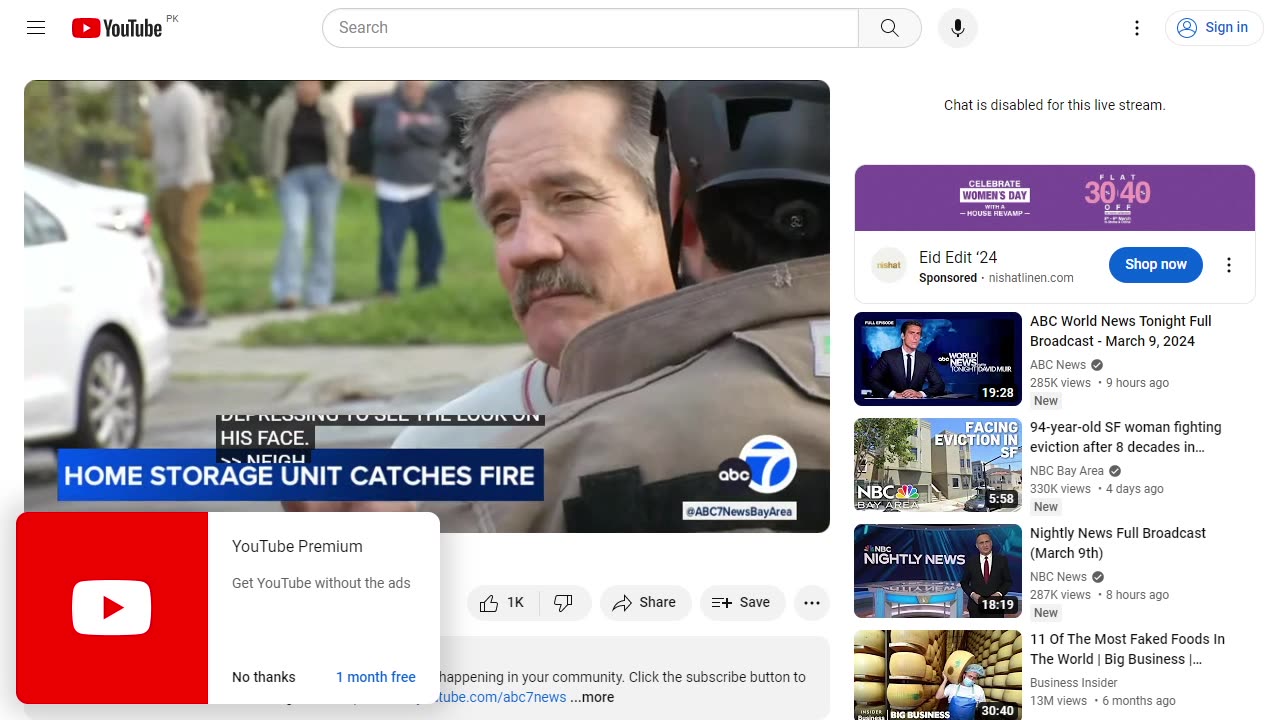Expand the description with ...more

pos(593,697)
